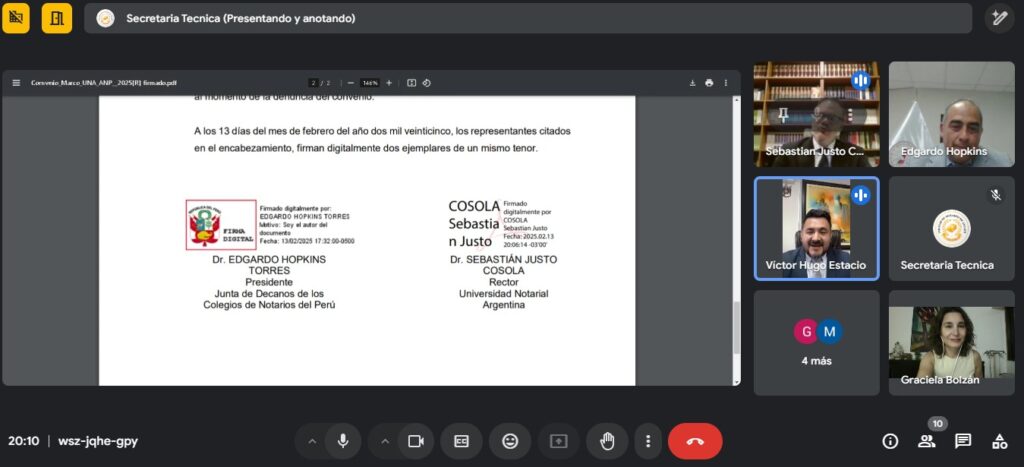Screen dimensions: 1024x467
Task: Expand audio settings chevron next to microphone
Action: click(x=312, y=441)
